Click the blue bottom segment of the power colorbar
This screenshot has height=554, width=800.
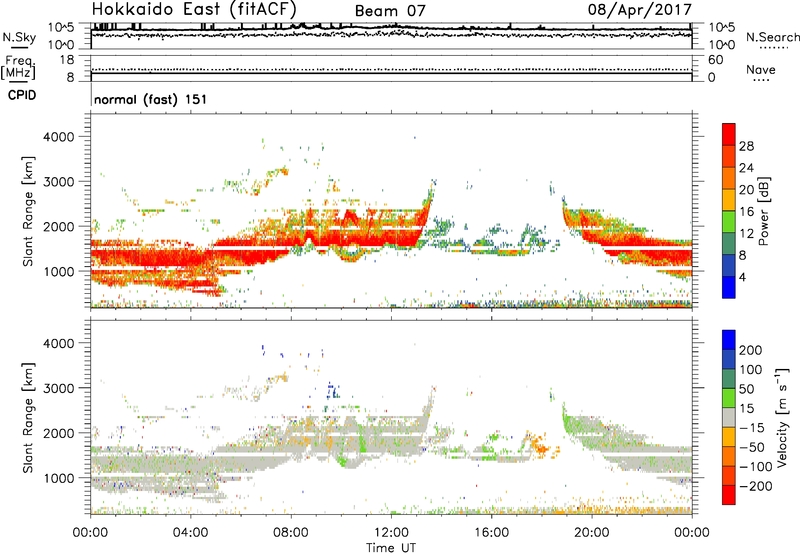729,287
